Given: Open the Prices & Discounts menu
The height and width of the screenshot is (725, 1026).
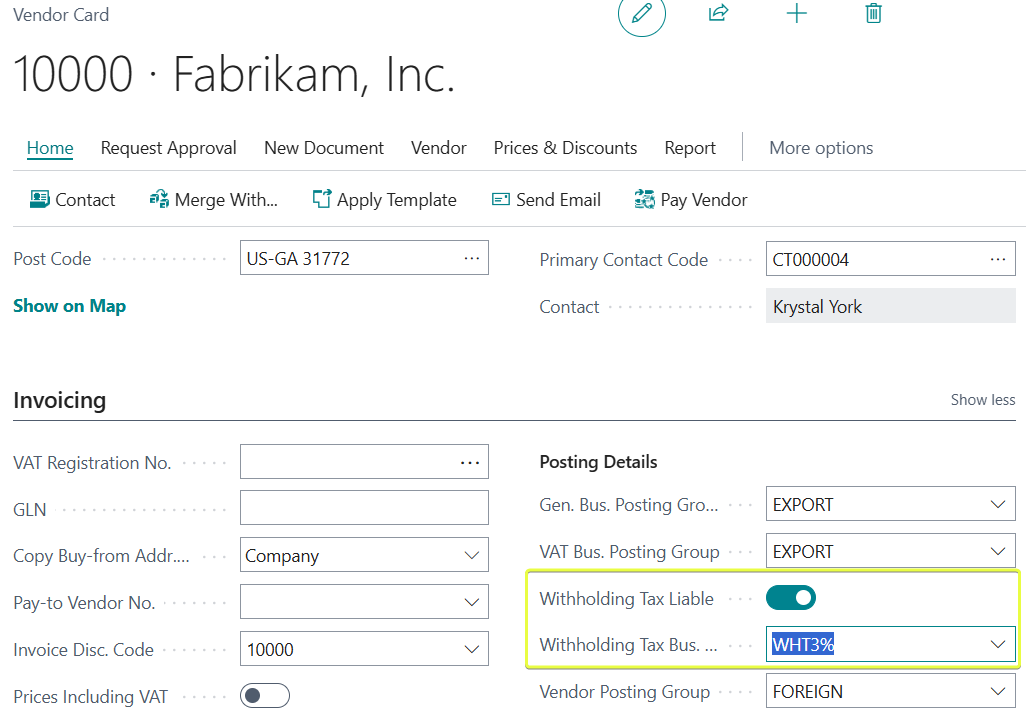Looking at the screenshot, I should tap(565, 148).
